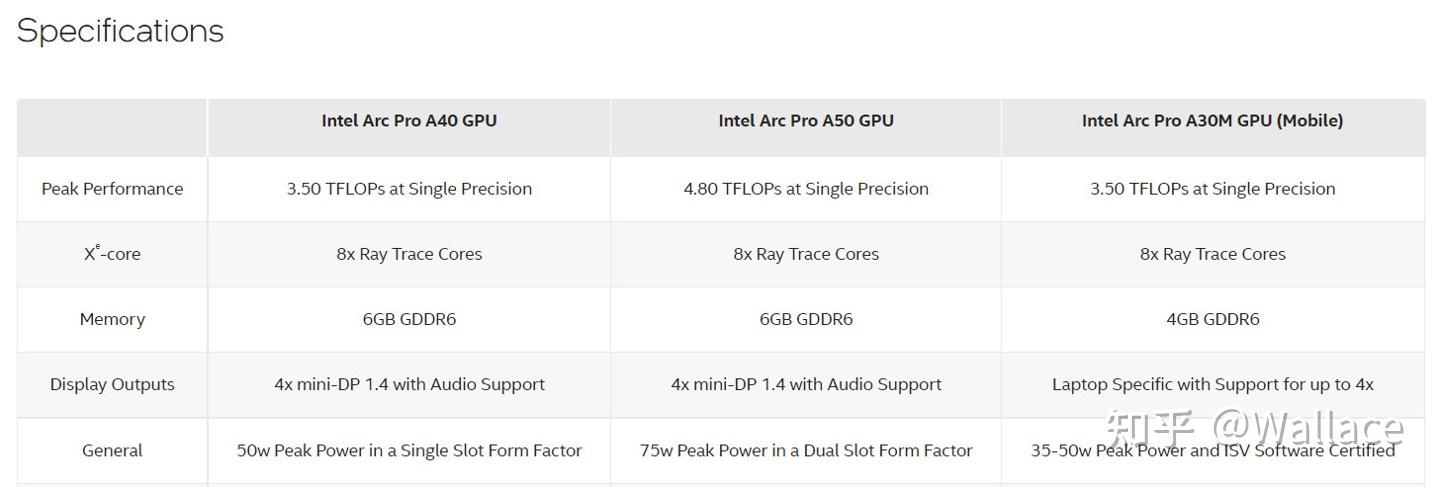1440x487 pixels.
Task: Click the A30M GPU's 3.50 TFLOPs cell
Action: click(x=1212, y=189)
